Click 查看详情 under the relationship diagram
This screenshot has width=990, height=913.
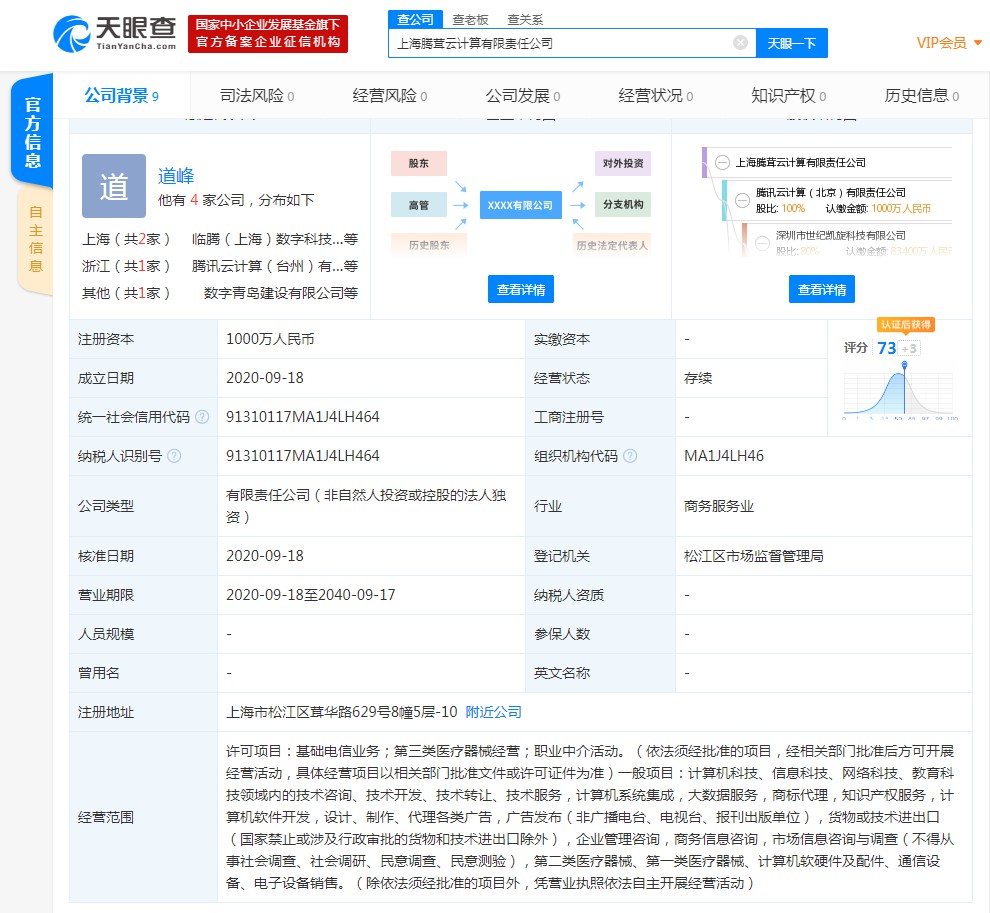pyautogui.click(x=521, y=289)
